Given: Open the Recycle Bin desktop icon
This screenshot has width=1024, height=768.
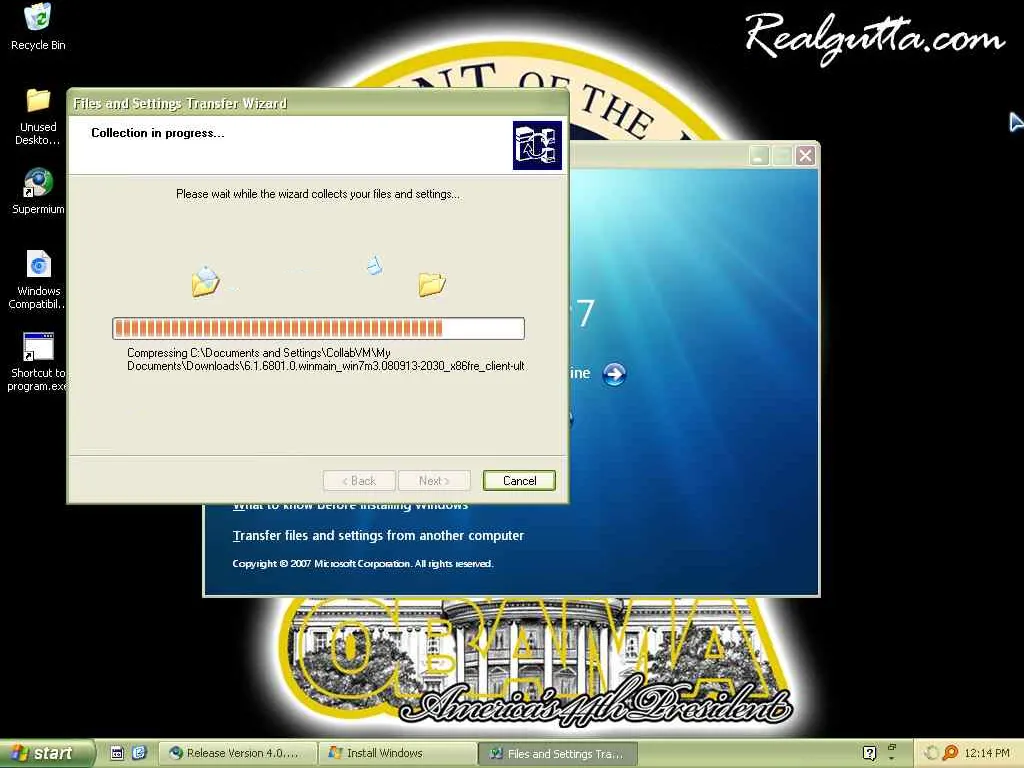Looking at the screenshot, I should [38, 26].
